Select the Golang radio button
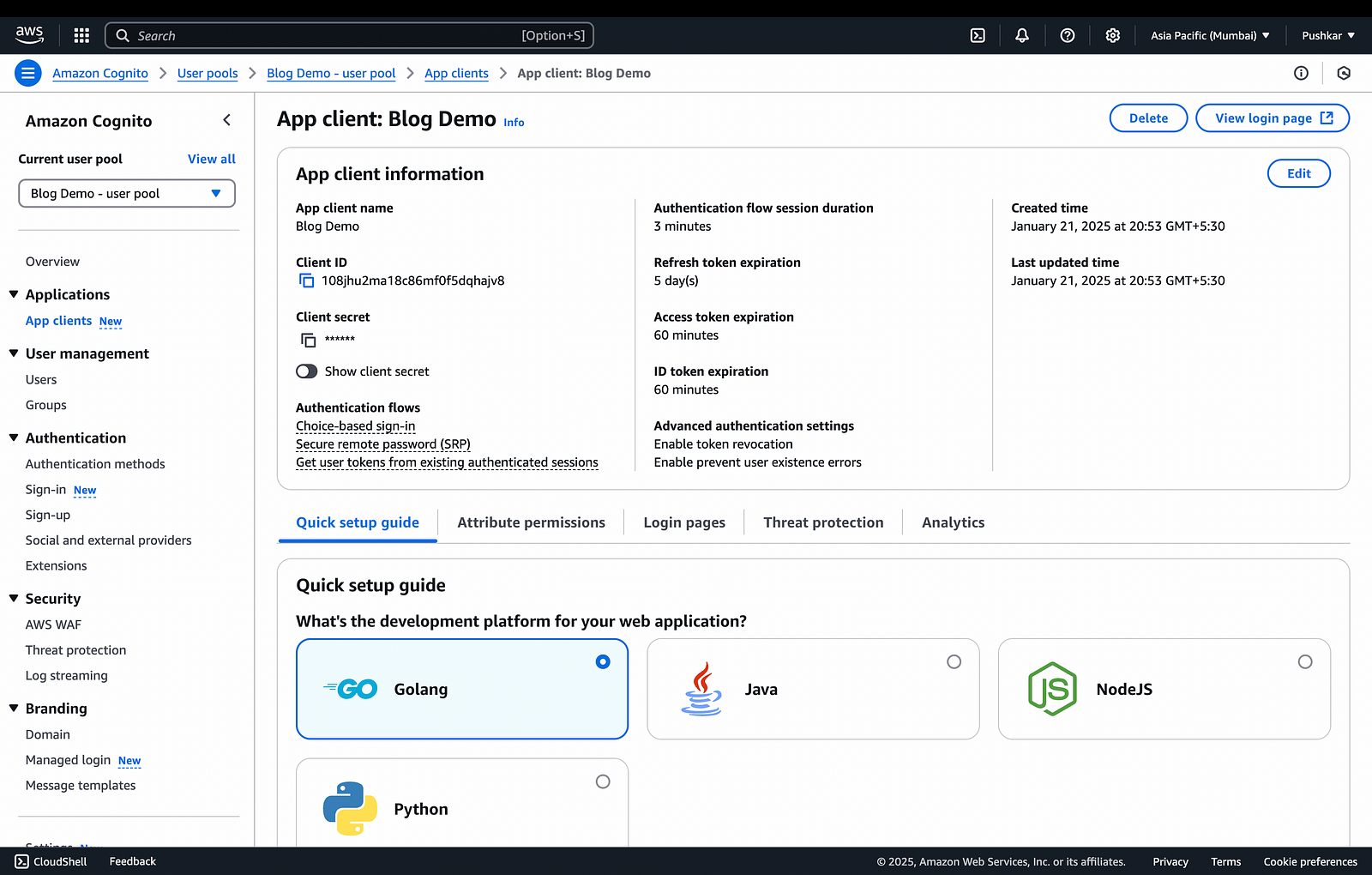The width and height of the screenshot is (1372, 875). pyautogui.click(x=603, y=661)
